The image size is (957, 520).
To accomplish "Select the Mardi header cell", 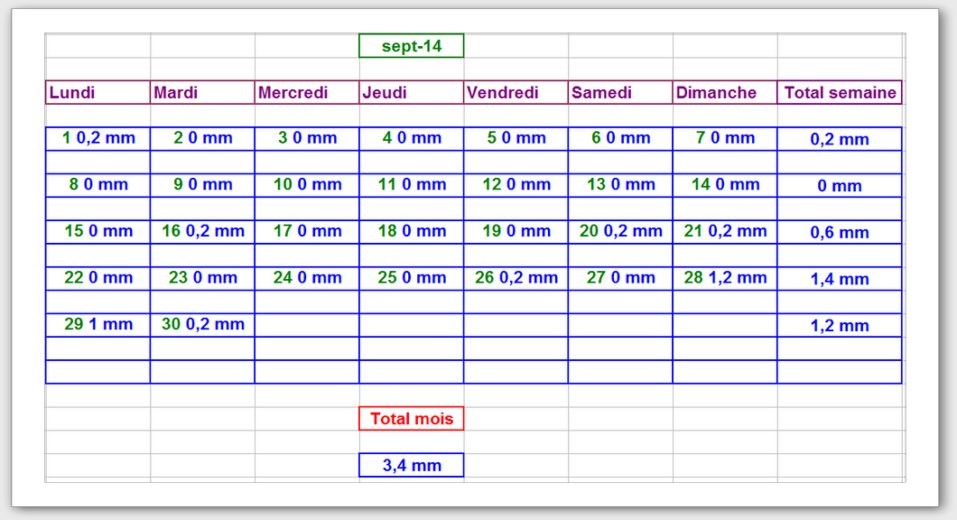I will [202, 92].
